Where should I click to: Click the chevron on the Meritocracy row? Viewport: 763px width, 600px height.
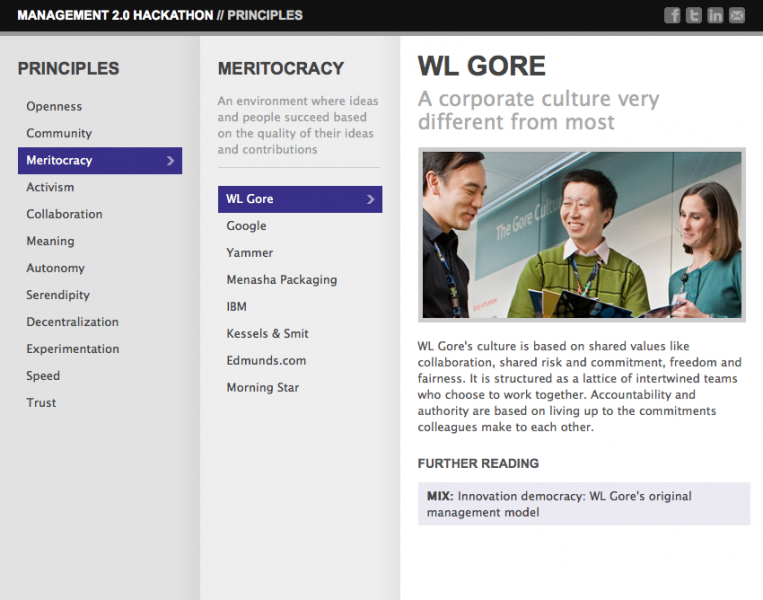pos(170,161)
